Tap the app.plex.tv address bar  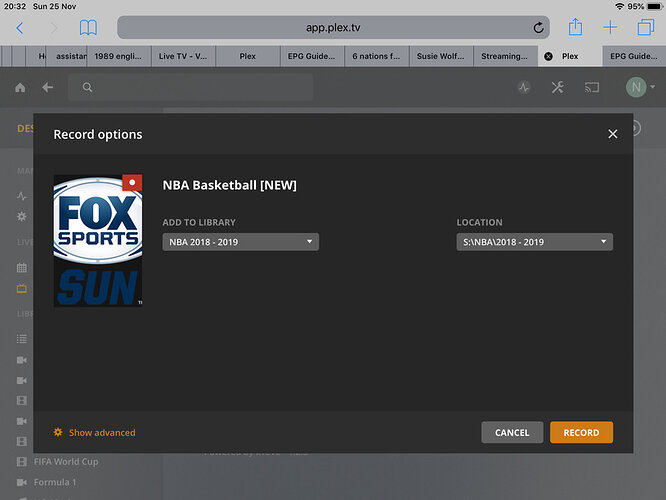coord(333,28)
